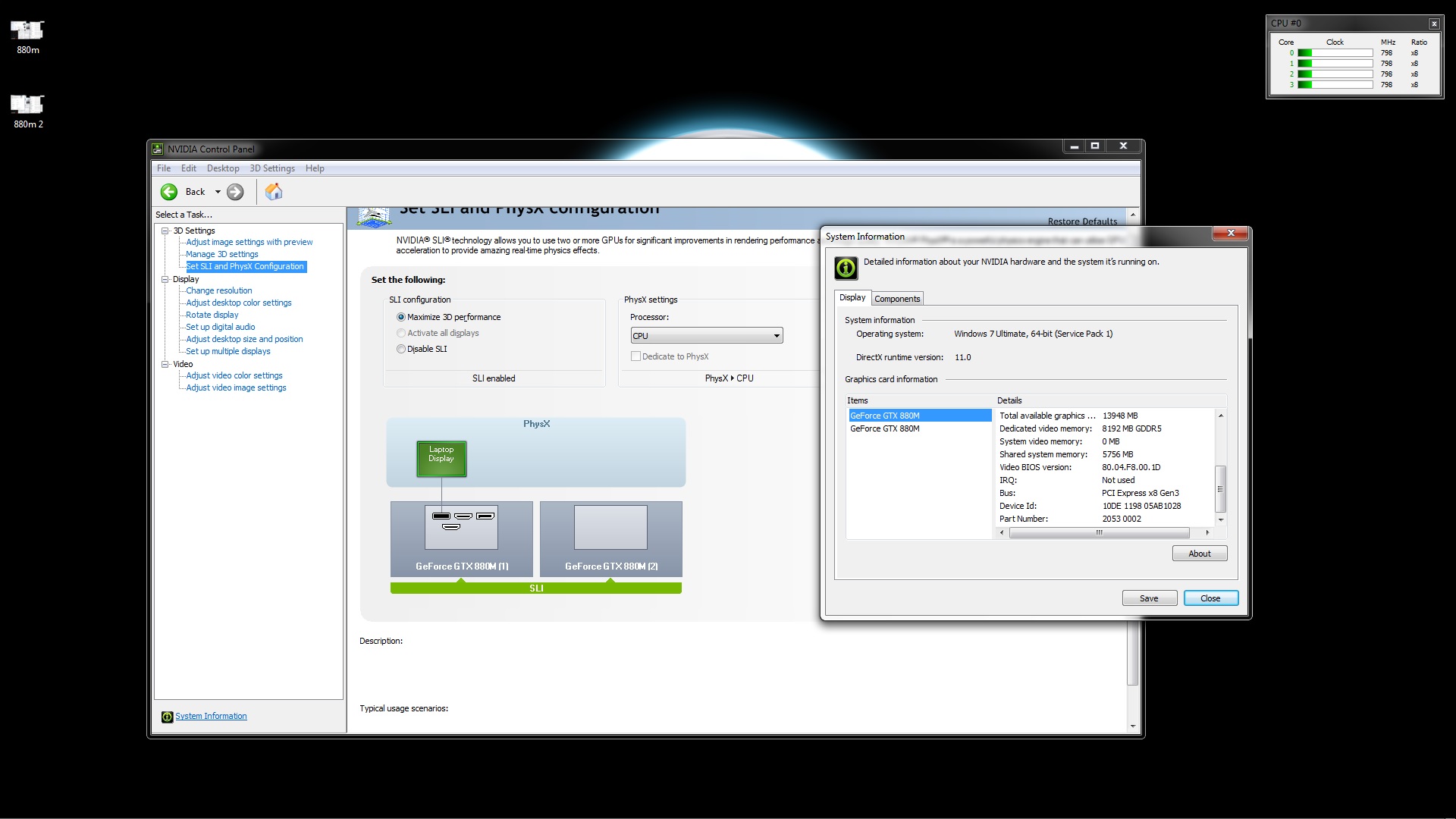1456x819 pixels.
Task: Select Rotate display
Action: coord(212,315)
